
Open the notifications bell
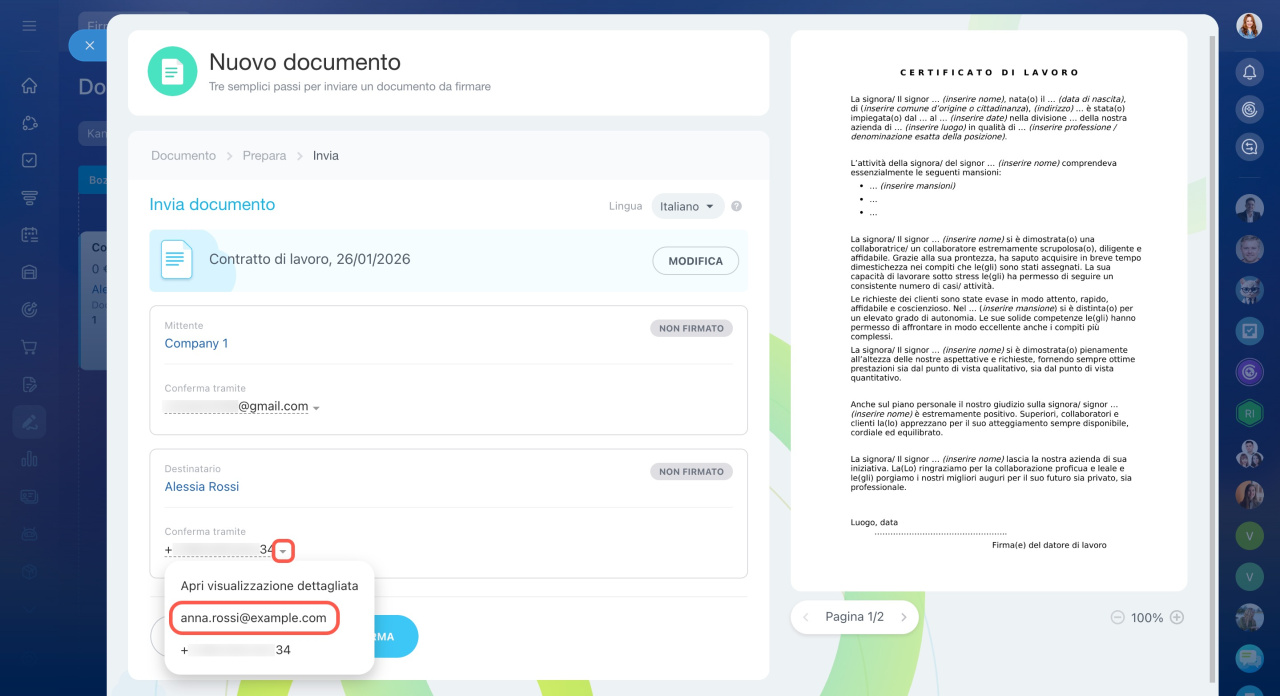click(1249, 72)
